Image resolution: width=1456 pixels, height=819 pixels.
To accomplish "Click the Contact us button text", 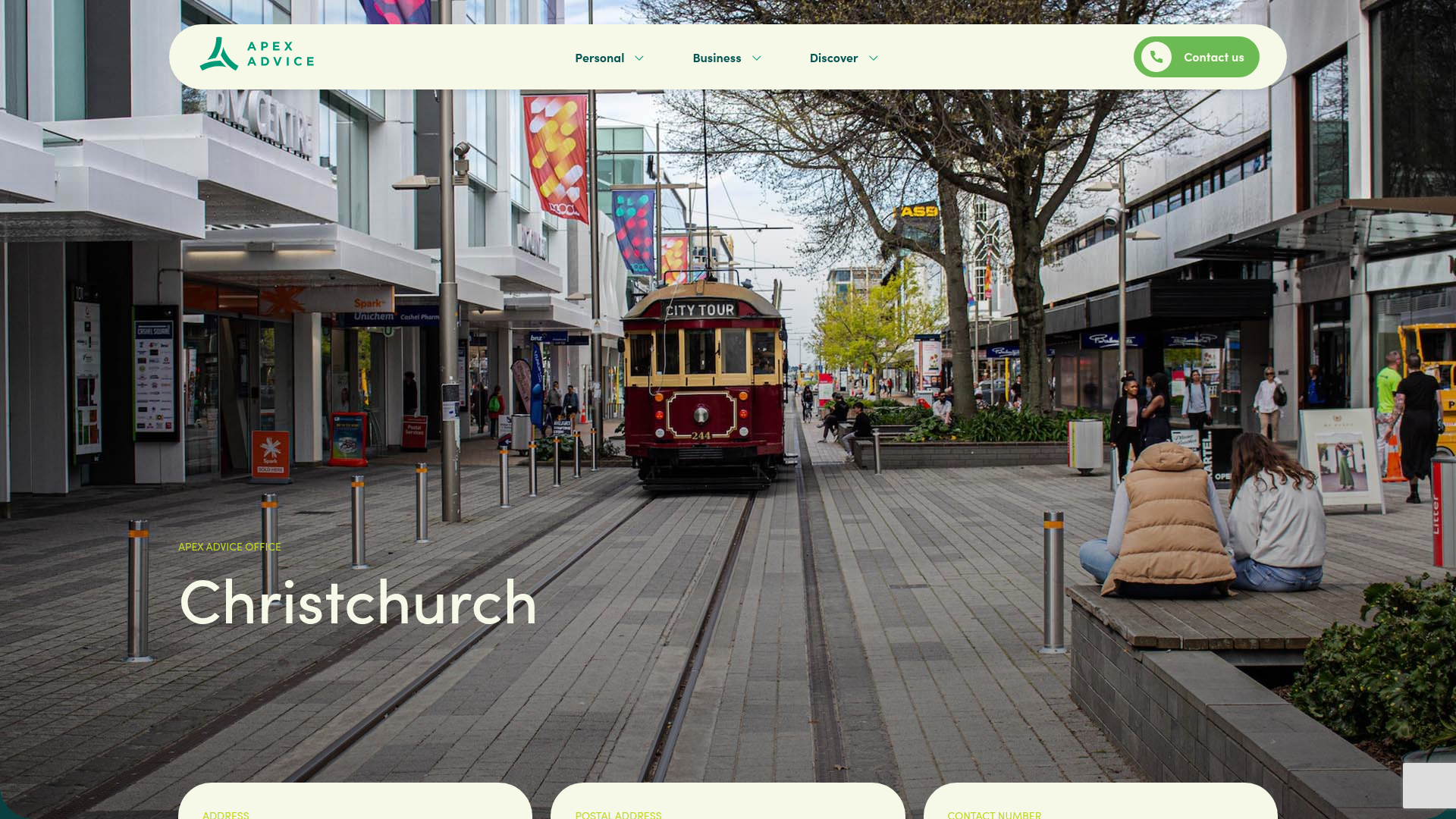I will (x=1213, y=57).
